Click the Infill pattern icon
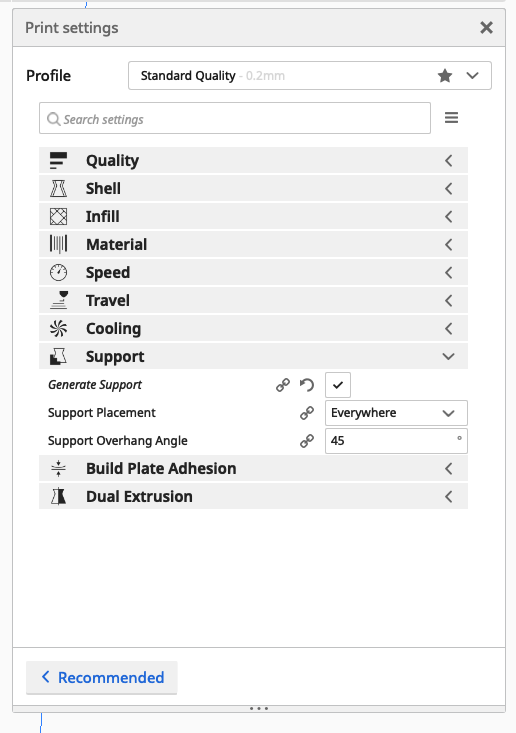 (x=58, y=216)
